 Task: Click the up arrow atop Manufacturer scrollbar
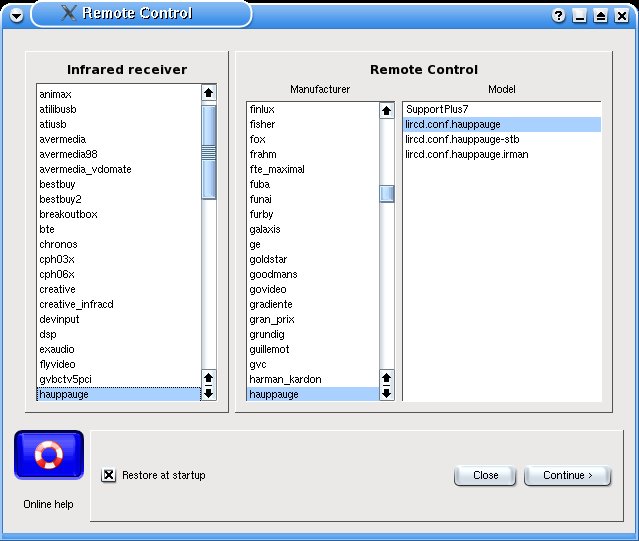click(x=386, y=110)
